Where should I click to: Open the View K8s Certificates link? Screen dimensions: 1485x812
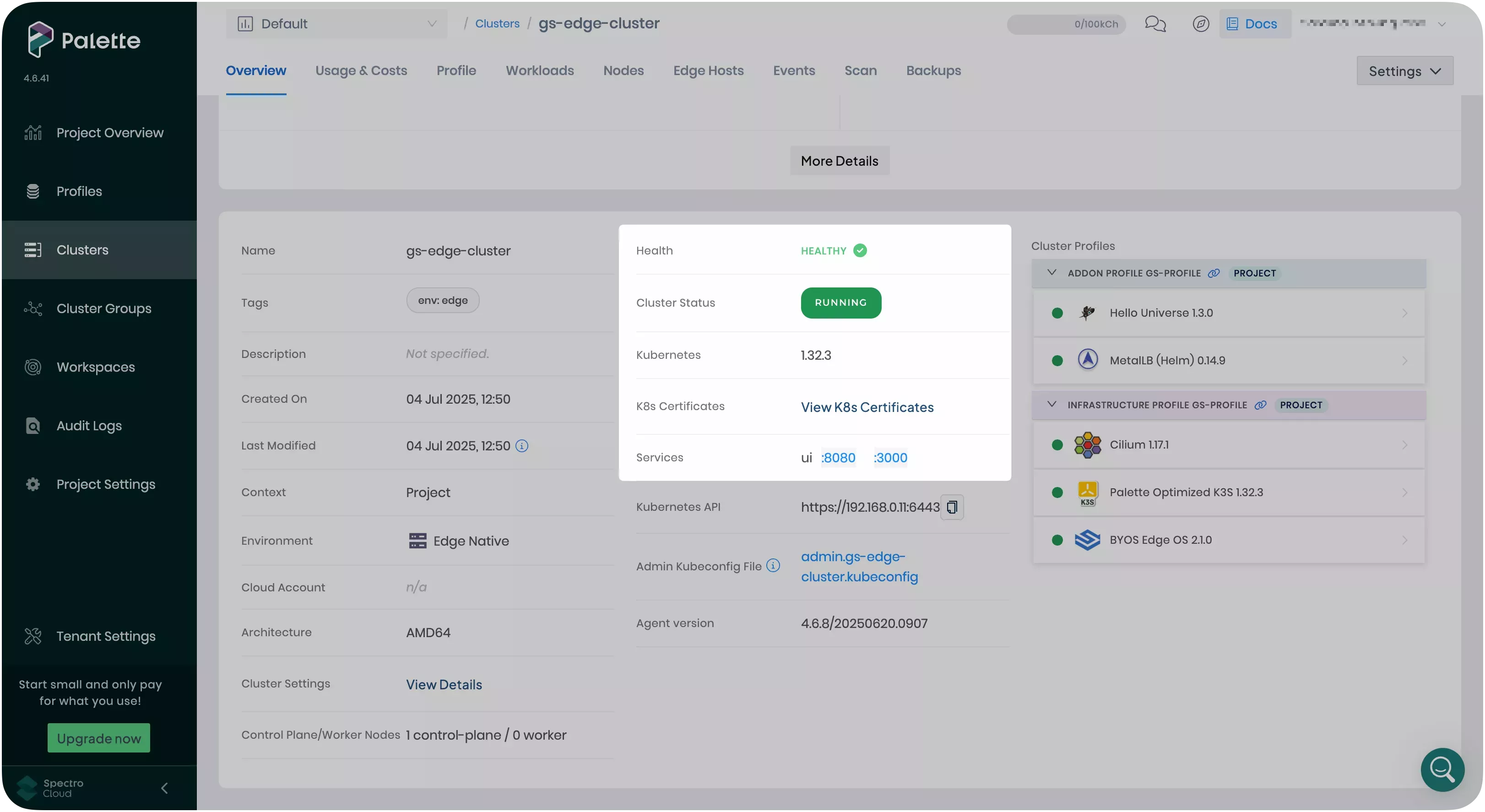pyautogui.click(x=867, y=407)
